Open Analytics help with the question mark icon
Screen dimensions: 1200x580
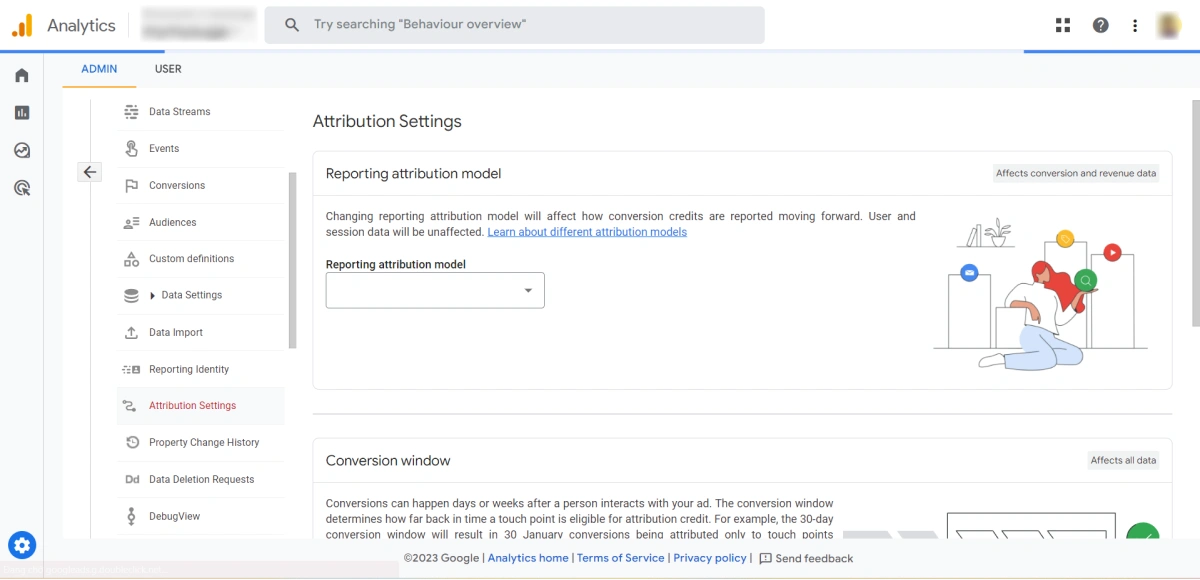point(1100,24)
